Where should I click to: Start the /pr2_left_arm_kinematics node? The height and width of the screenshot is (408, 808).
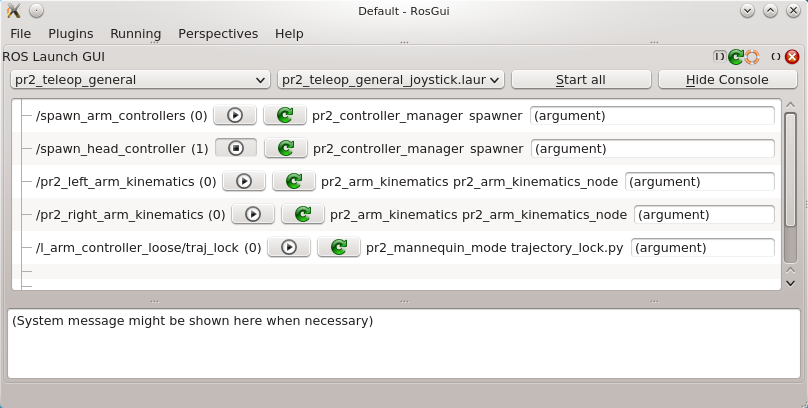(x=243, y=182)
